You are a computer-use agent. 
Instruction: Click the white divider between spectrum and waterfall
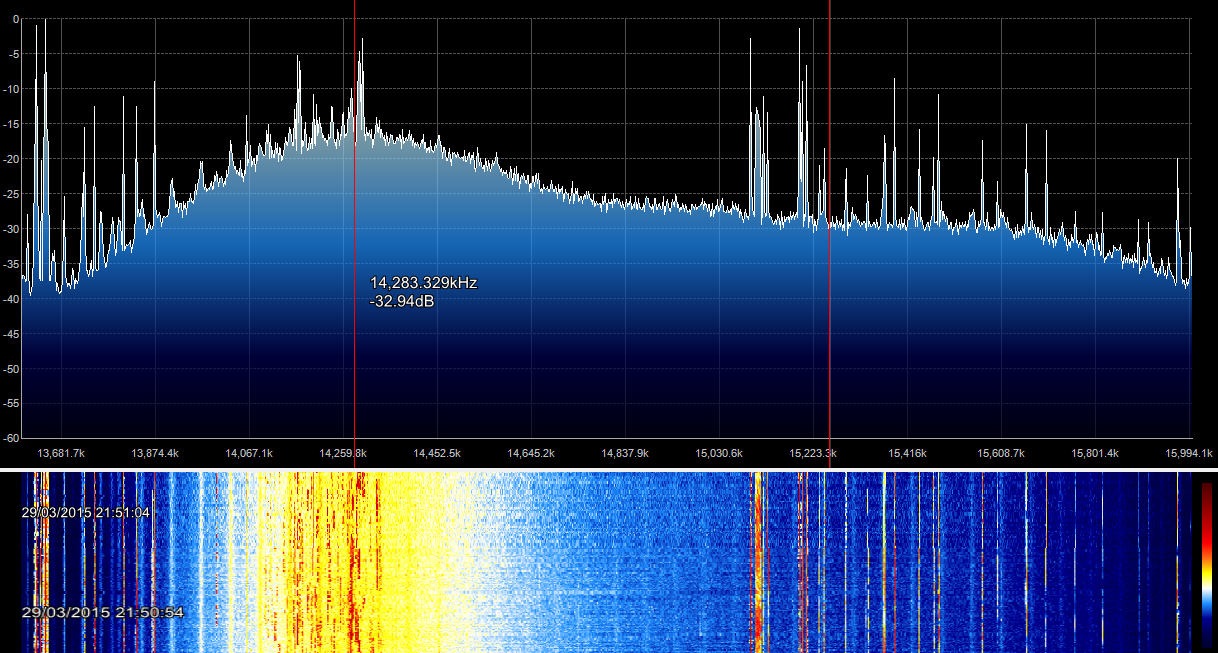[608, 469]
